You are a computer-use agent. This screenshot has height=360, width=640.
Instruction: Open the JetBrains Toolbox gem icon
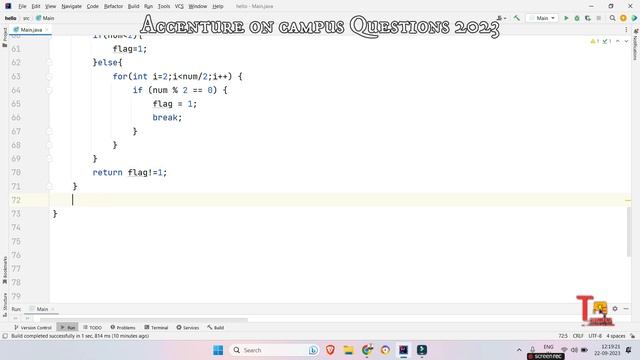[634, 18]
